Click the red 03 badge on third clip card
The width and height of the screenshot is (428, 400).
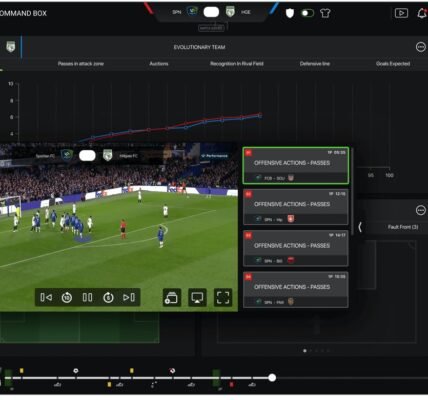pyautogui.click(x=248, y=236)
